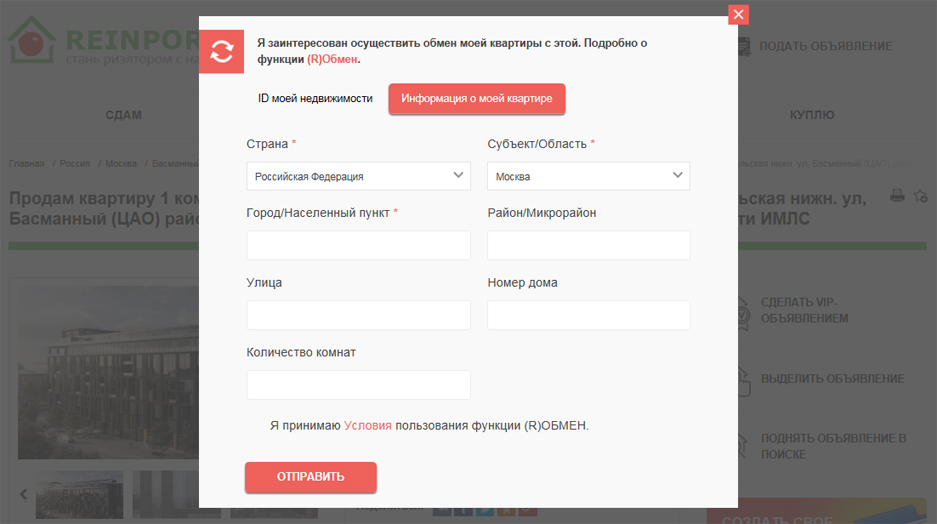Click the red exchange arrows icon

click(221, 52)
